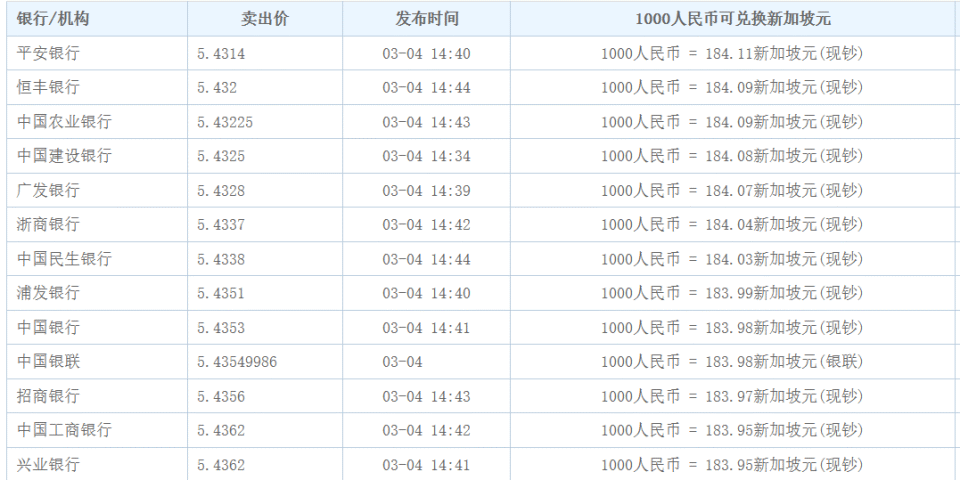This screenshot has height=480, width=960.
Task: Click the 1000人民币可兑换新加坡元 column header
Action: [x=733, y=19]
